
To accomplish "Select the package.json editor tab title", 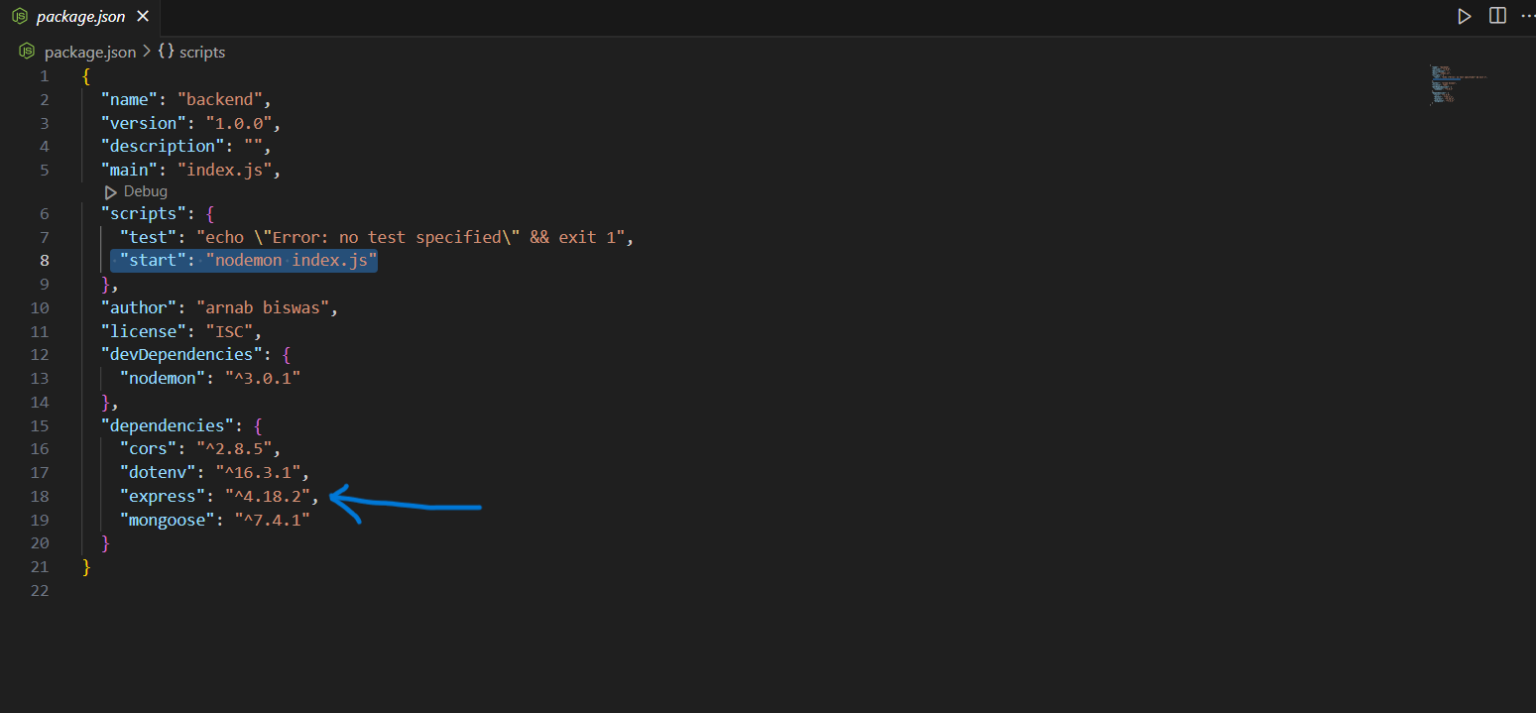I will click(x=80, y=17).
